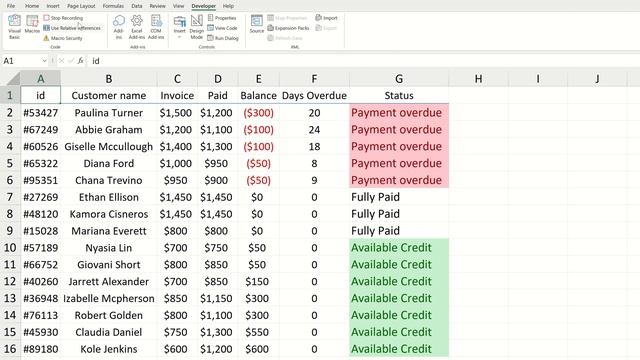Open the Help tab
640x360 pixels.
tap(228, 6)
